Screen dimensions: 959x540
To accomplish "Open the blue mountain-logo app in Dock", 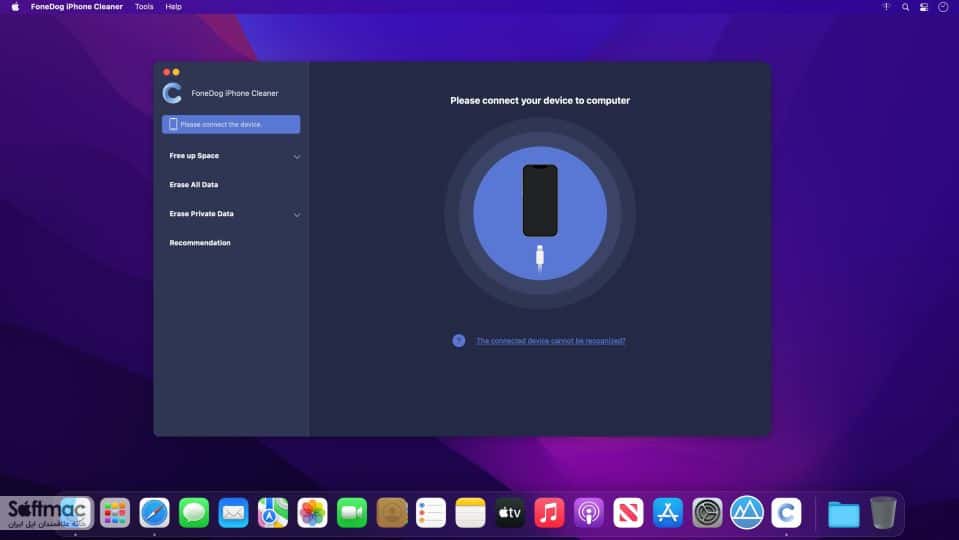I will click(747, 512).
